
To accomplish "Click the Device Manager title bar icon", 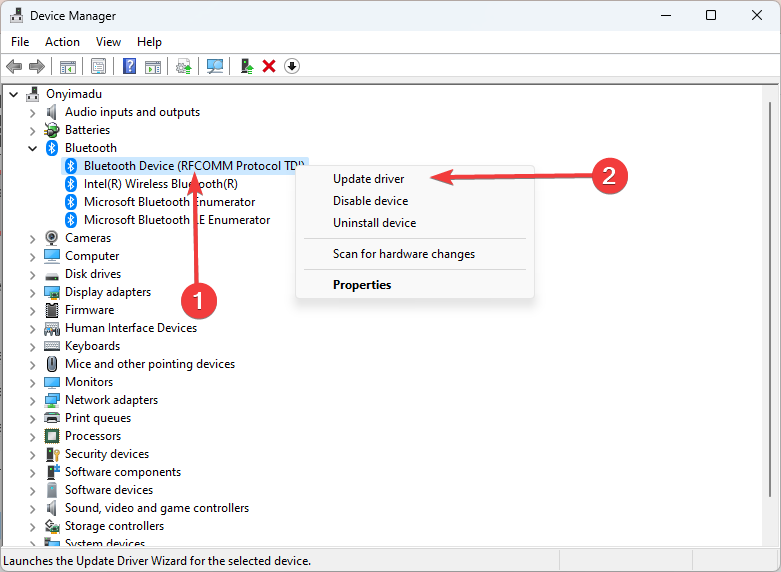I will coord(16,15).
